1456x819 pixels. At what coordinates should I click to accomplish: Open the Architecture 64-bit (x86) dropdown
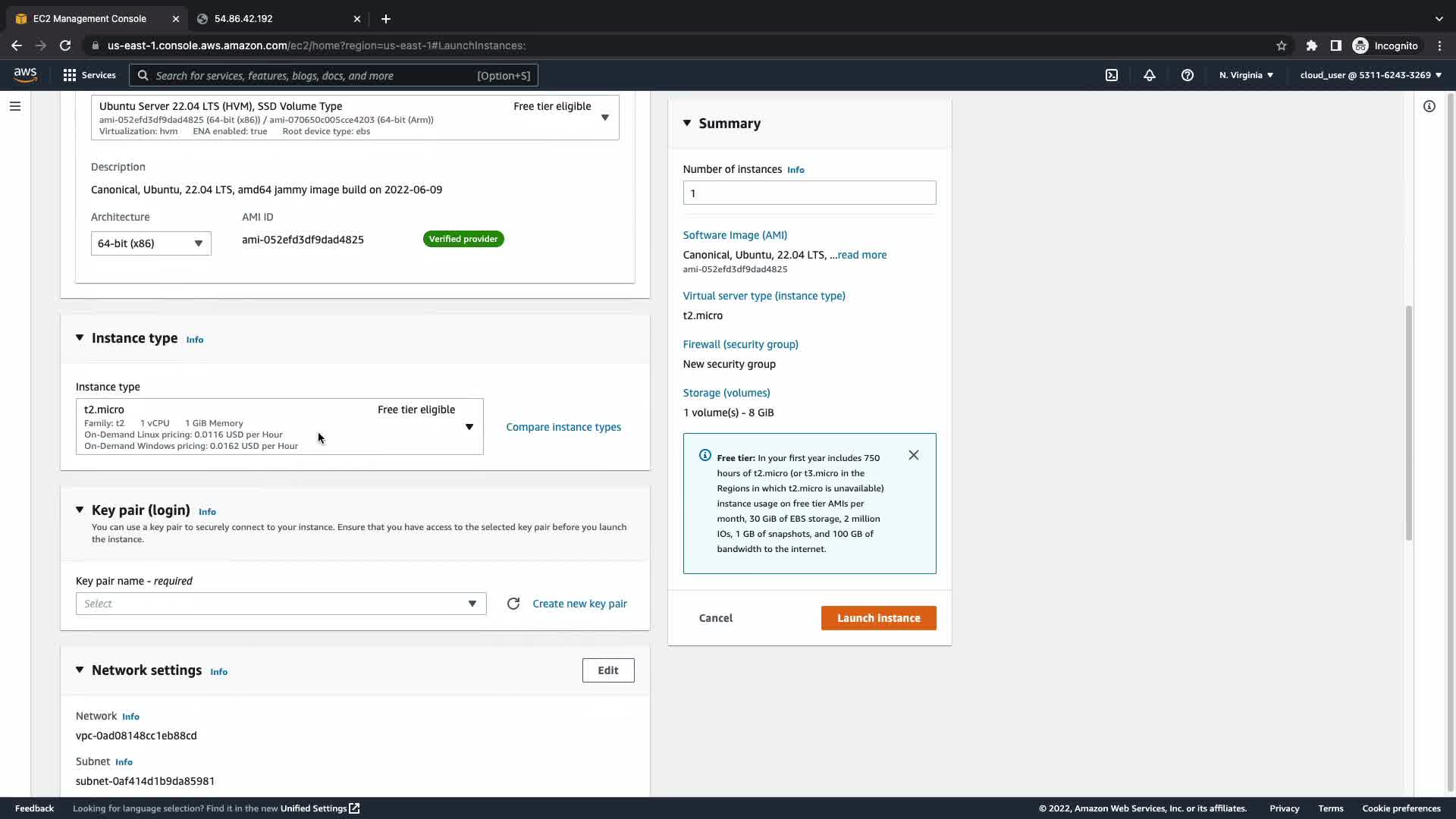click(150, 243)
